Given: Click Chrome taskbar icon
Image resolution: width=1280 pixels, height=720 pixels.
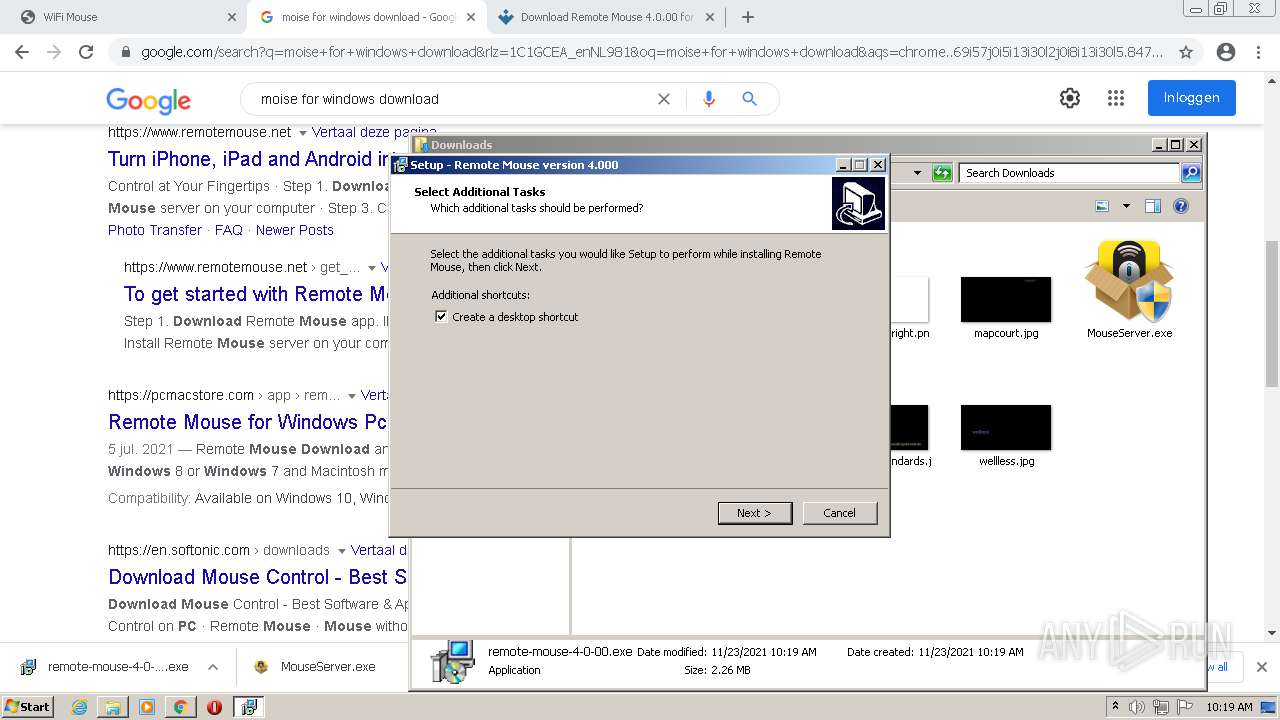Looking at the screenshot, I should 180,707.
